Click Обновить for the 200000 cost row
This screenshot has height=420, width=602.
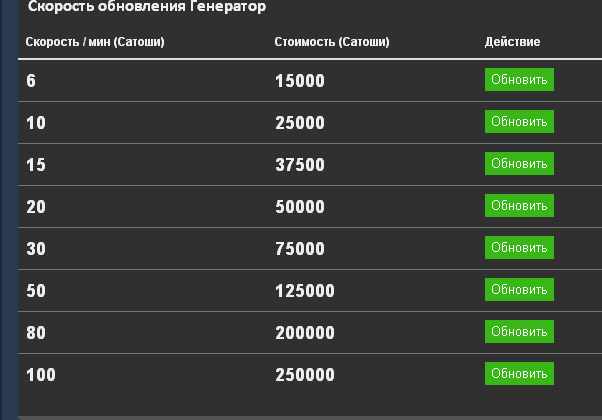point(519,331)
